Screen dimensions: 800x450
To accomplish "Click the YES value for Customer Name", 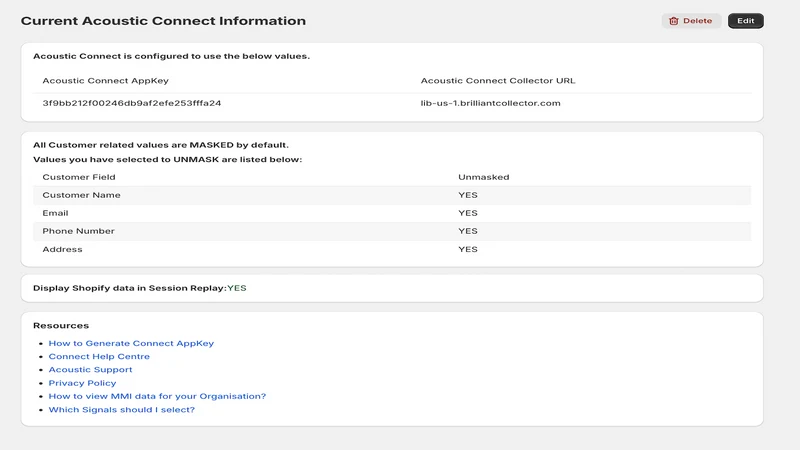I will (x=468, y=195).
